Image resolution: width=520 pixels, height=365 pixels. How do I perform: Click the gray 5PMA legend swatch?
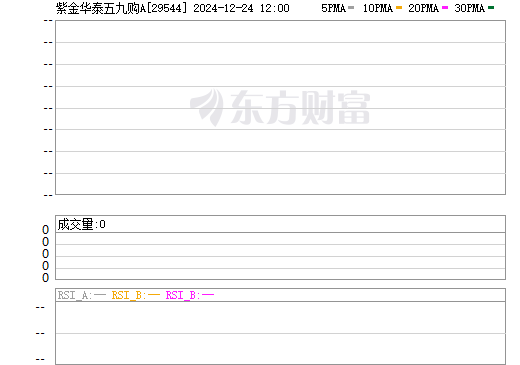tap(351, 8)
